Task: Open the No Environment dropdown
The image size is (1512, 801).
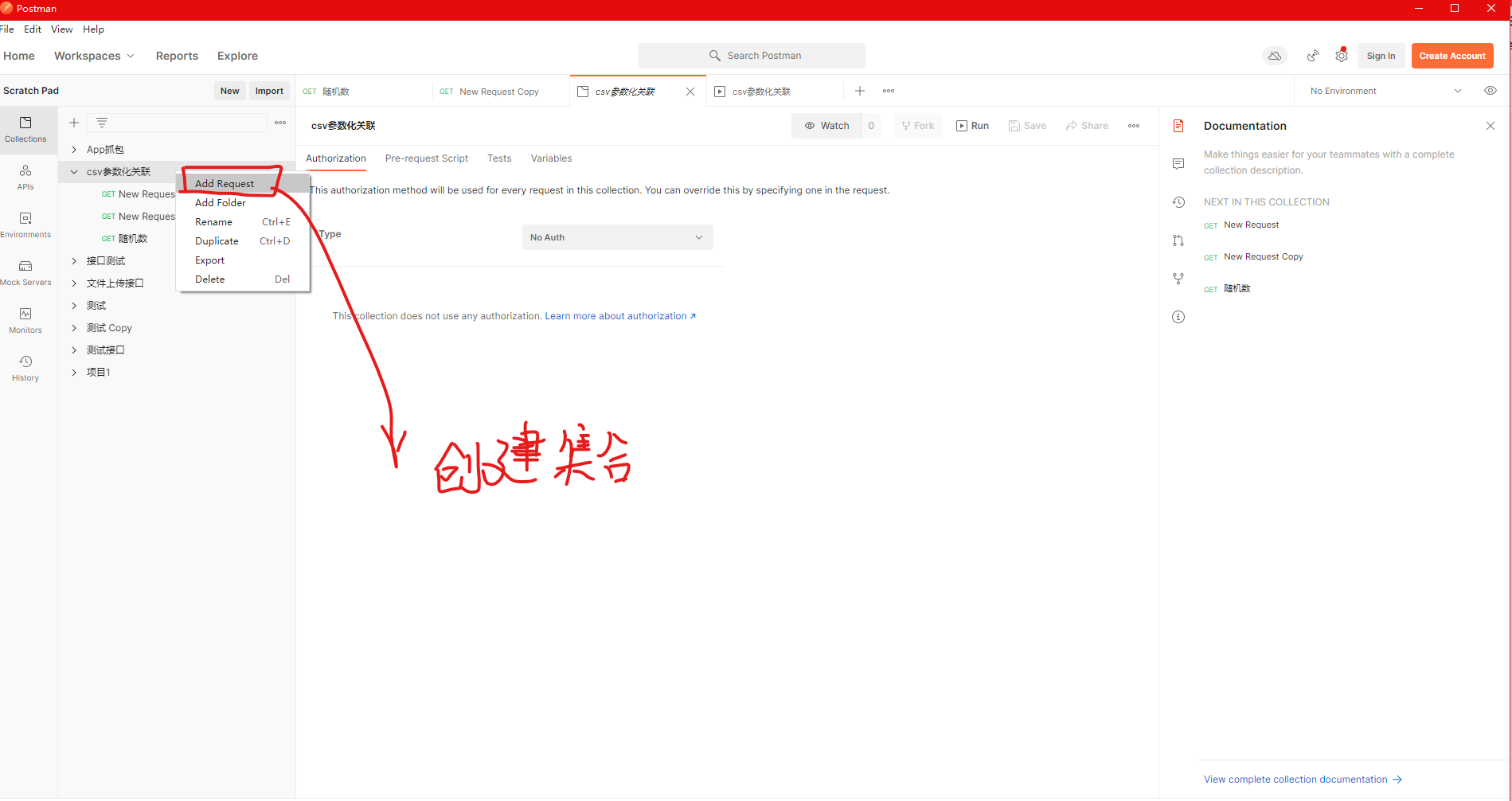Action: pos(1383,90)
